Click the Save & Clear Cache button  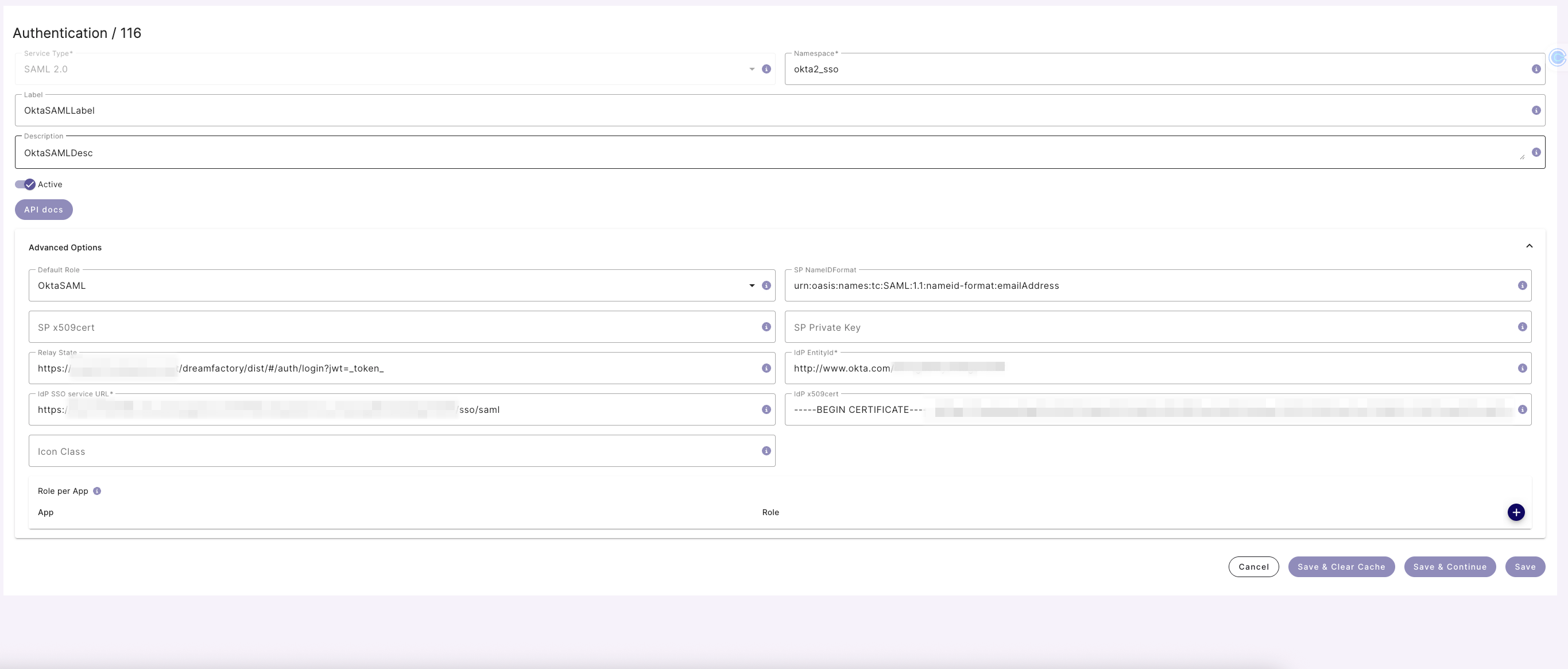1341,567
